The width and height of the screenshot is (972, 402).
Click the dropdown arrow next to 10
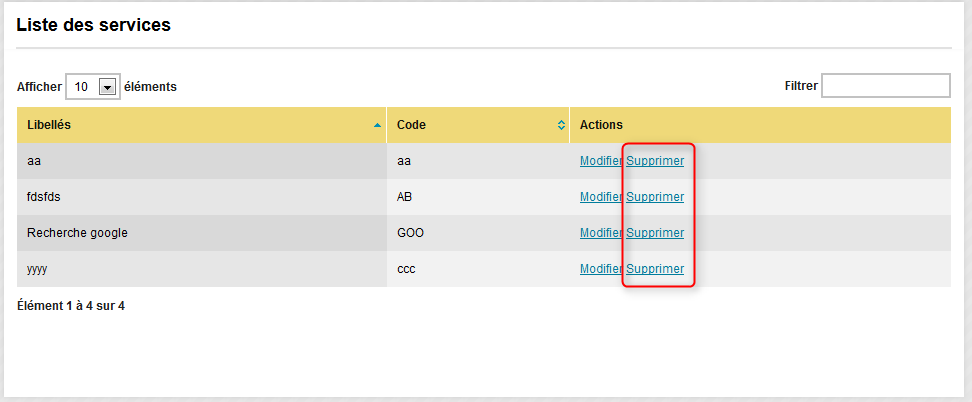[108, 87]
